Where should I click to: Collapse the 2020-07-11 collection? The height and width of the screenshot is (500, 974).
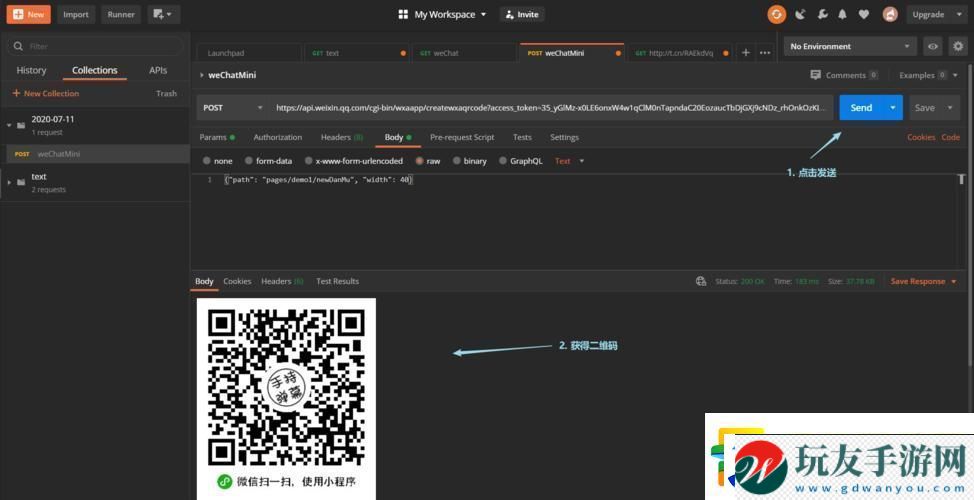coord(9,124)
